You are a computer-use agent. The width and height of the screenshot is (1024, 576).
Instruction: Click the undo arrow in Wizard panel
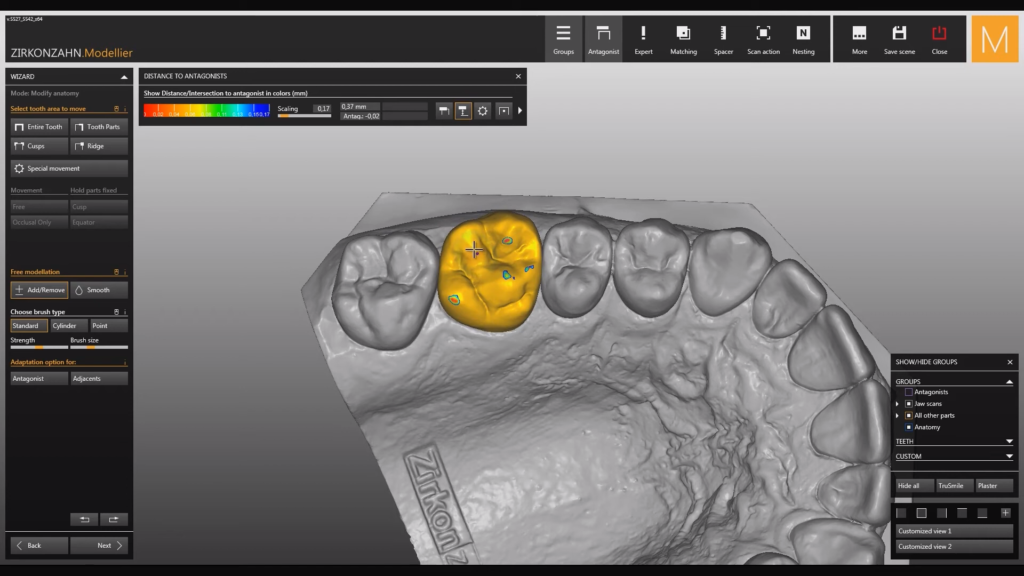tap(84, 519)
